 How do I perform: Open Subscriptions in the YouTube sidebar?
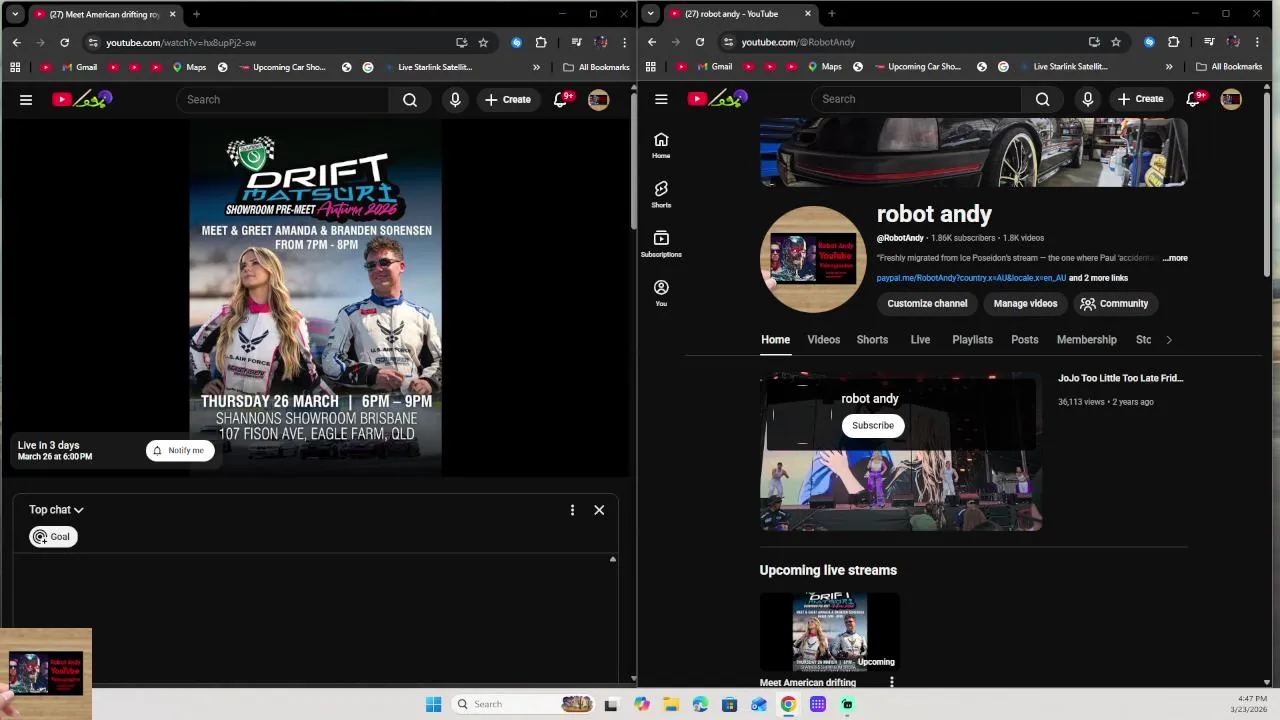click(x=661, y=244)
